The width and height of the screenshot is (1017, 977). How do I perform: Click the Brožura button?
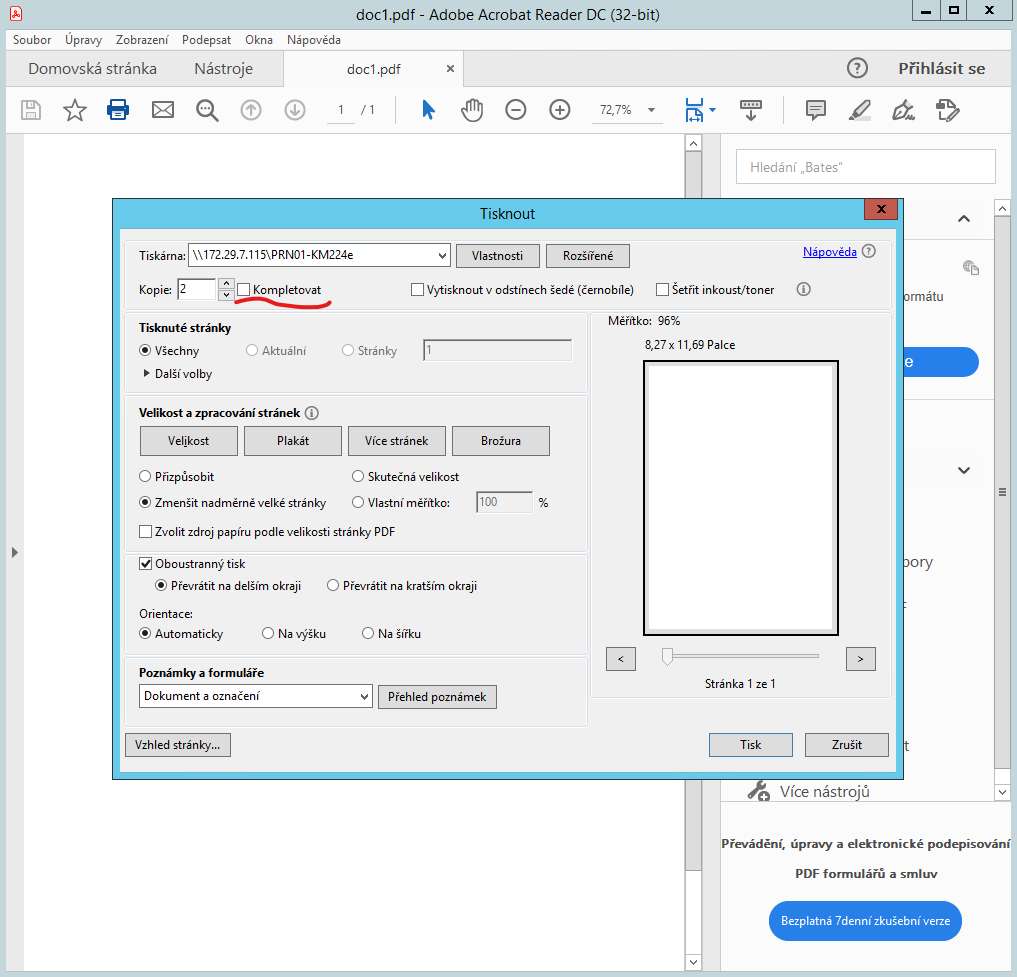coord(501,440)
